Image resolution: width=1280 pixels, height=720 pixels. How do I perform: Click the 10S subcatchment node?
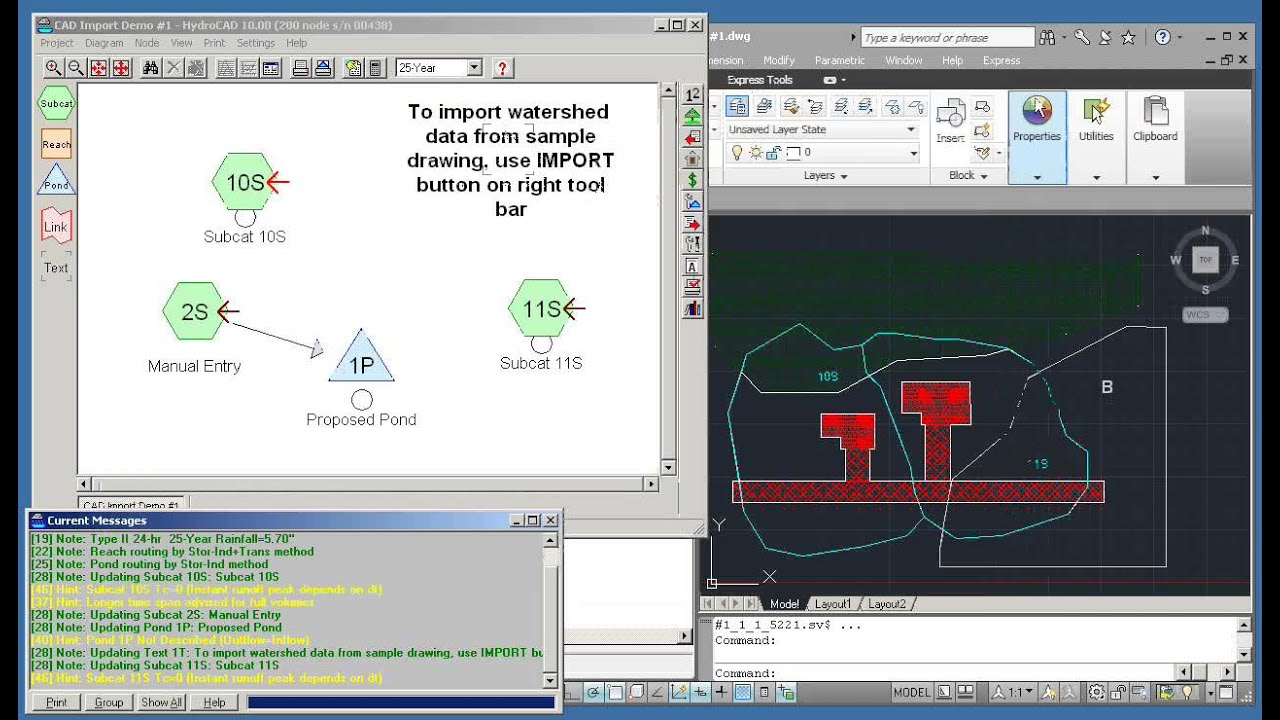pos(244,182)
